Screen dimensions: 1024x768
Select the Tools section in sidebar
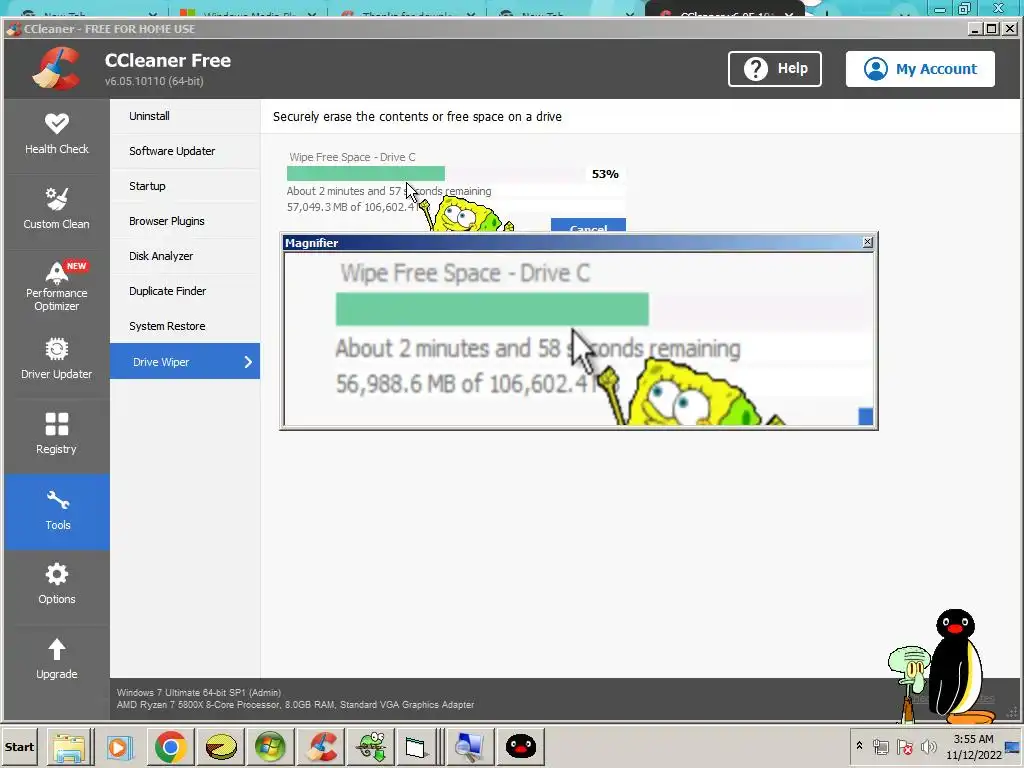click(57, 511)
